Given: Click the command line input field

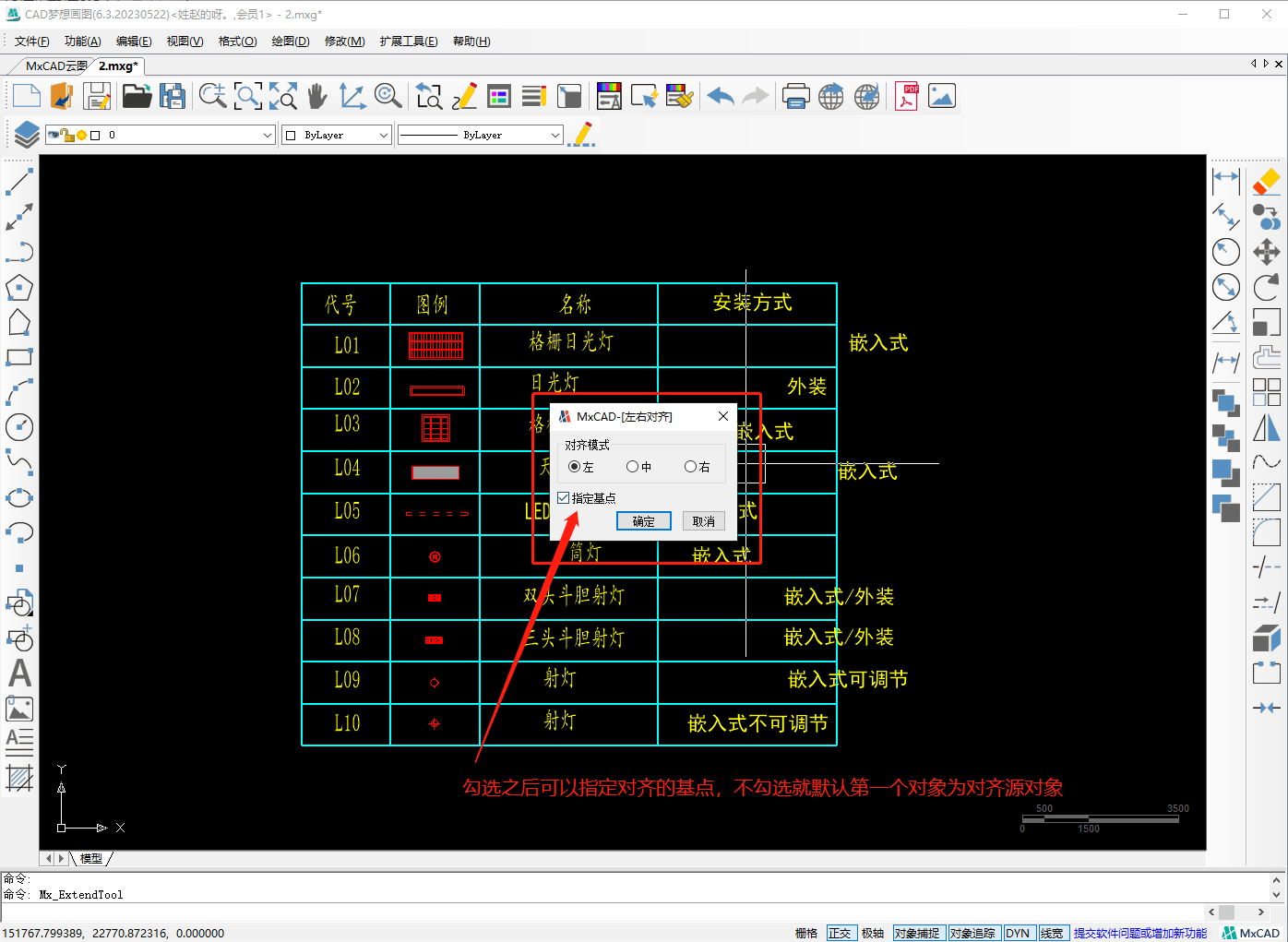Looking at the screenshot, I should pos(600,912).
